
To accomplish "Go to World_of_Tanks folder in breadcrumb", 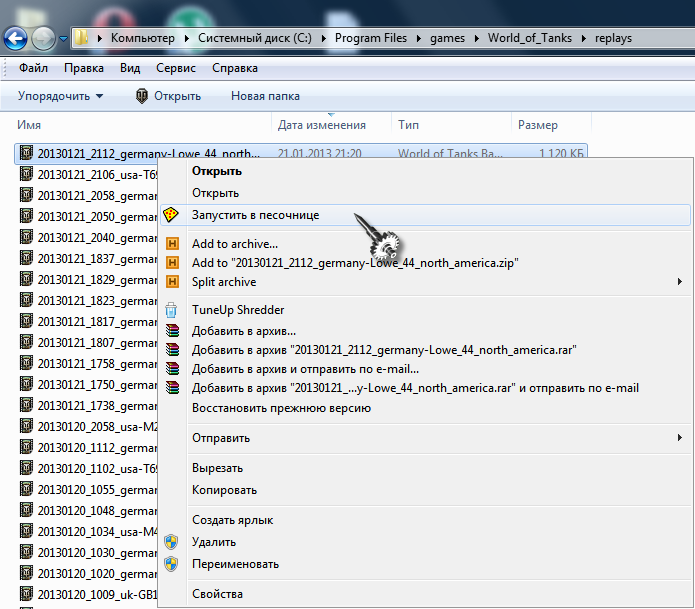I will point(530,38).
